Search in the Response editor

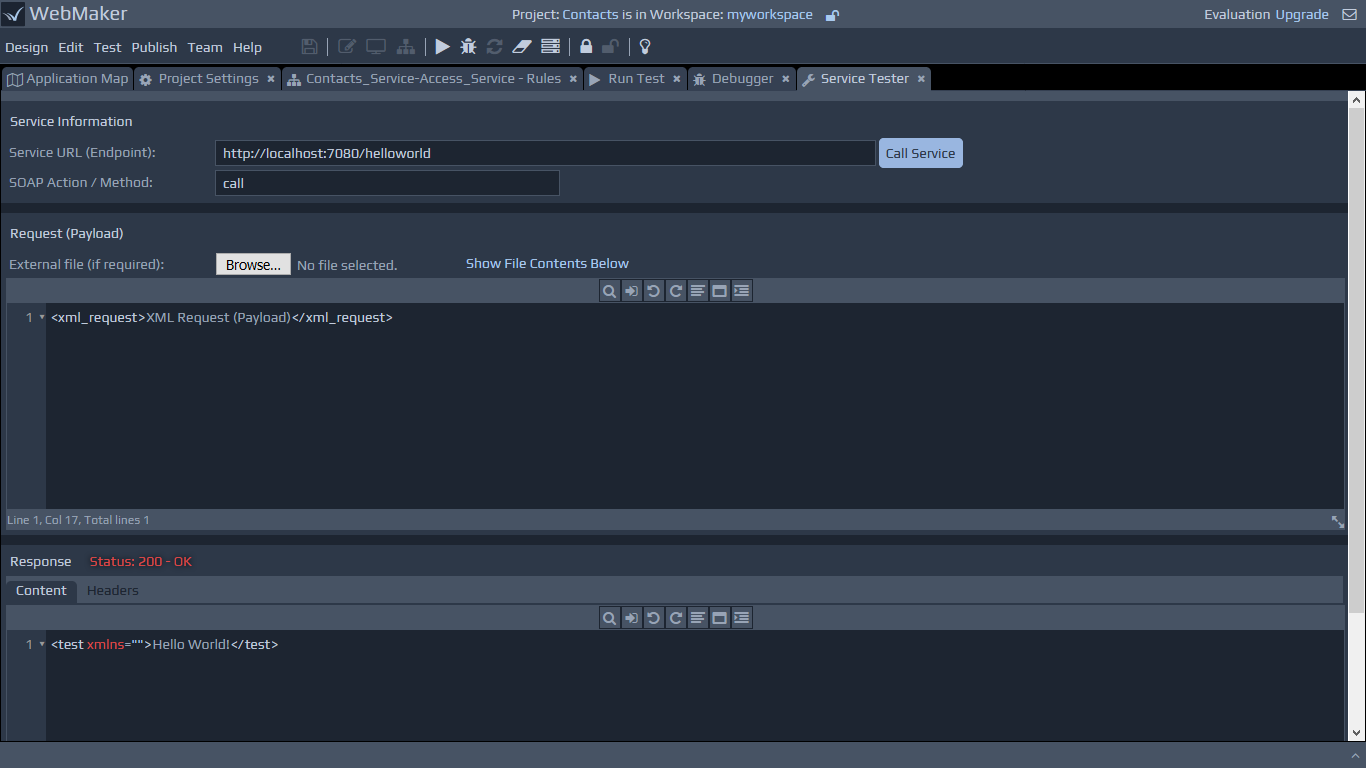pyautogui.click(x=609, y=618)
